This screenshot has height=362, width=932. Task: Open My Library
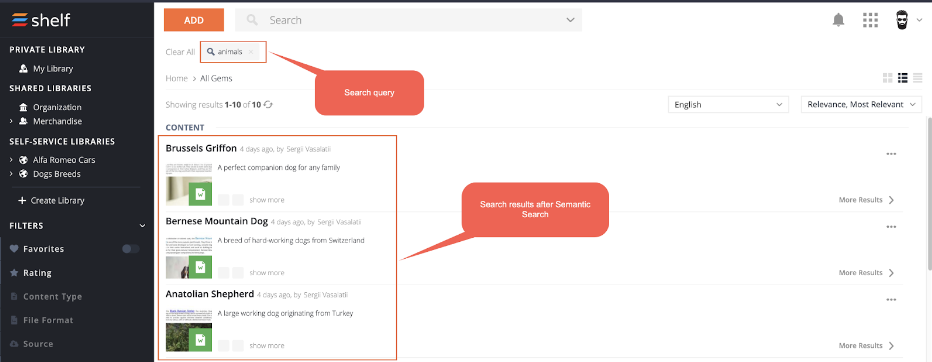(53, 69)
